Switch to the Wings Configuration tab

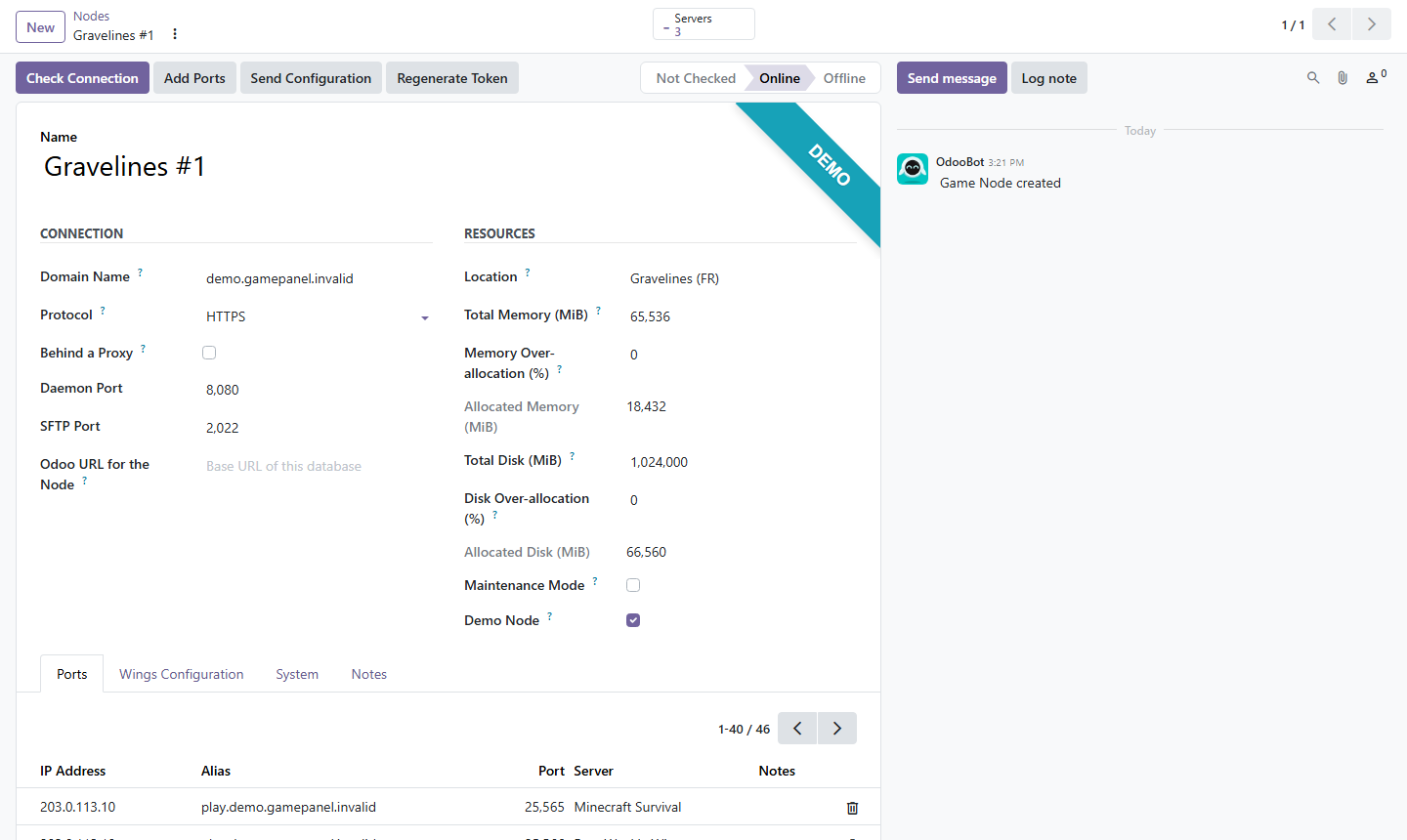(x=182, y=674)
